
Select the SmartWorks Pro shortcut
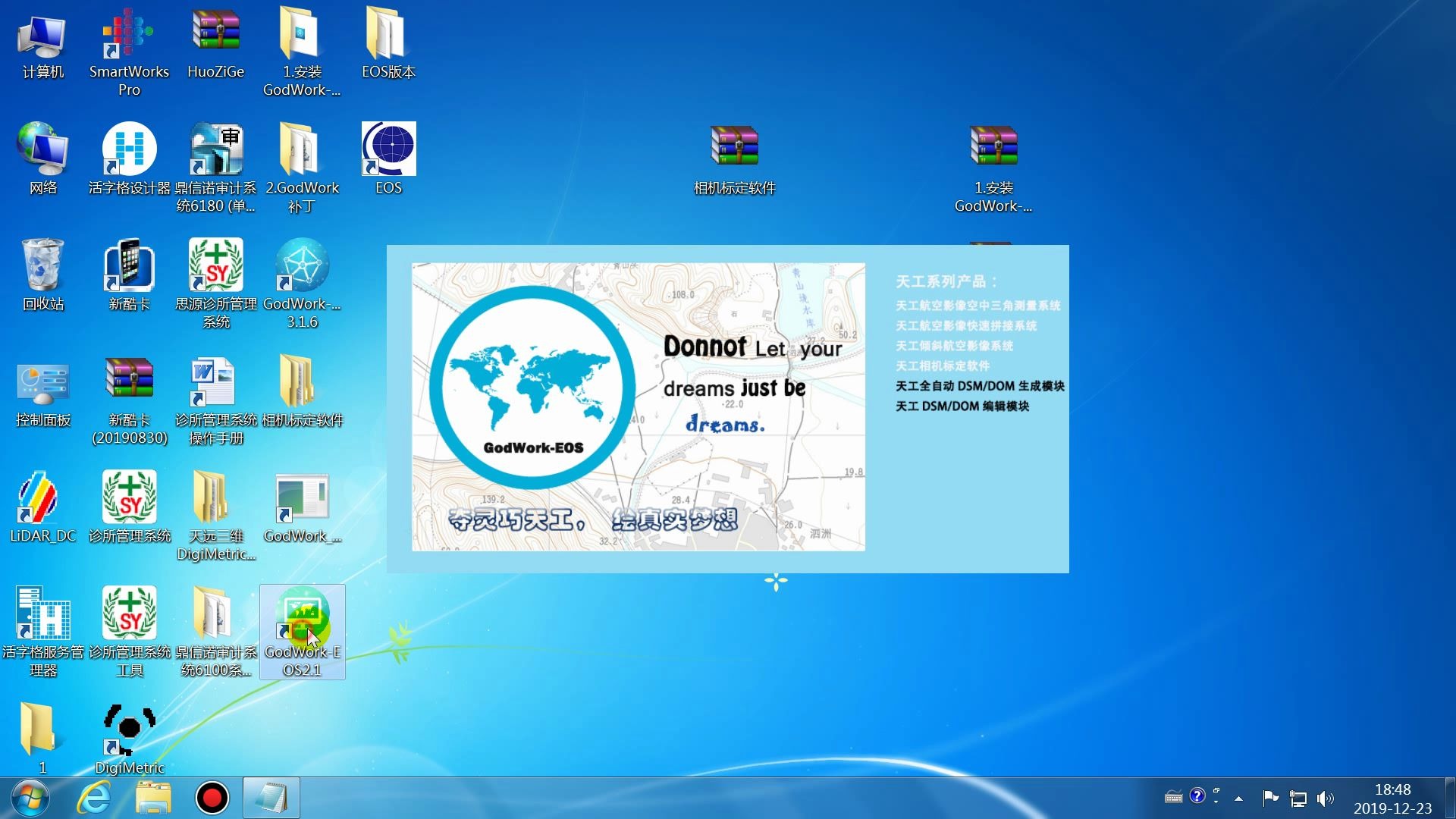(x=129, y=52)
